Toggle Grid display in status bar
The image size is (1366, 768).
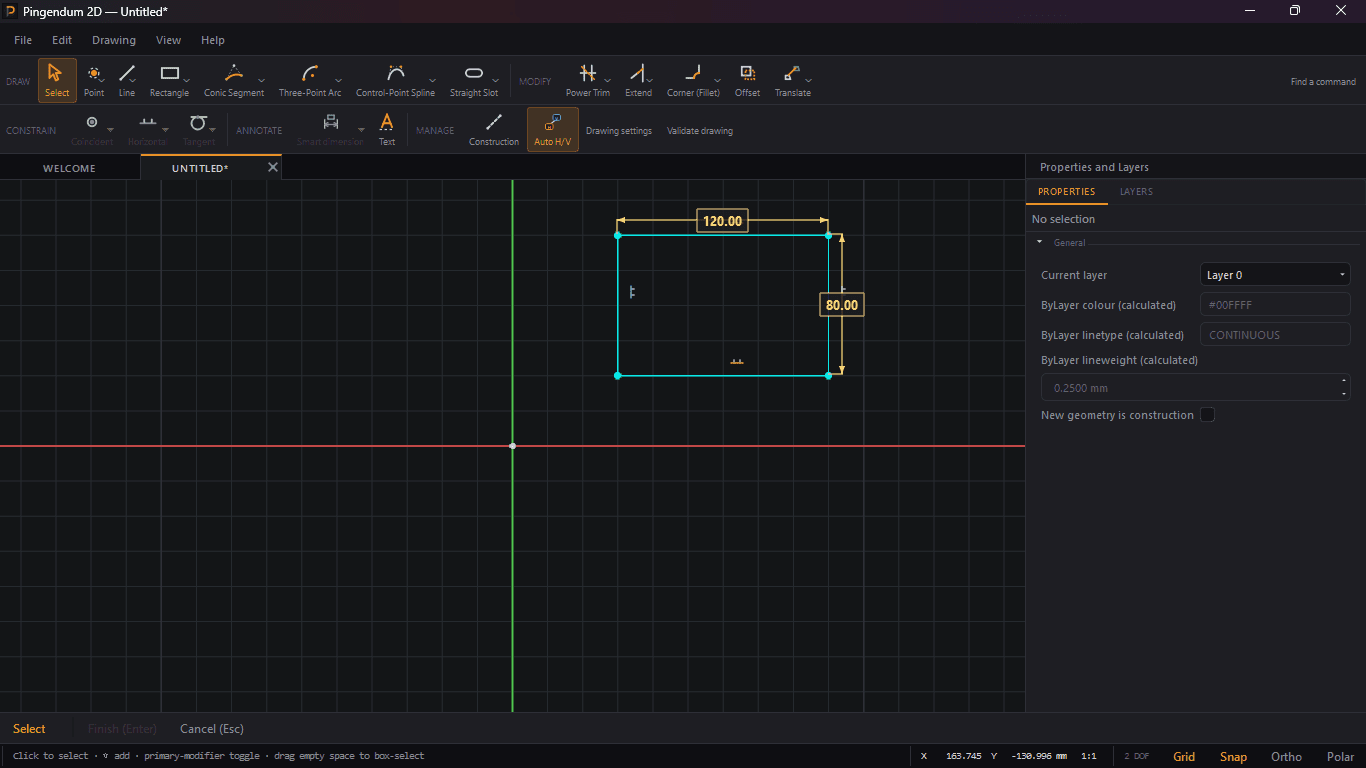[1184, 757]
